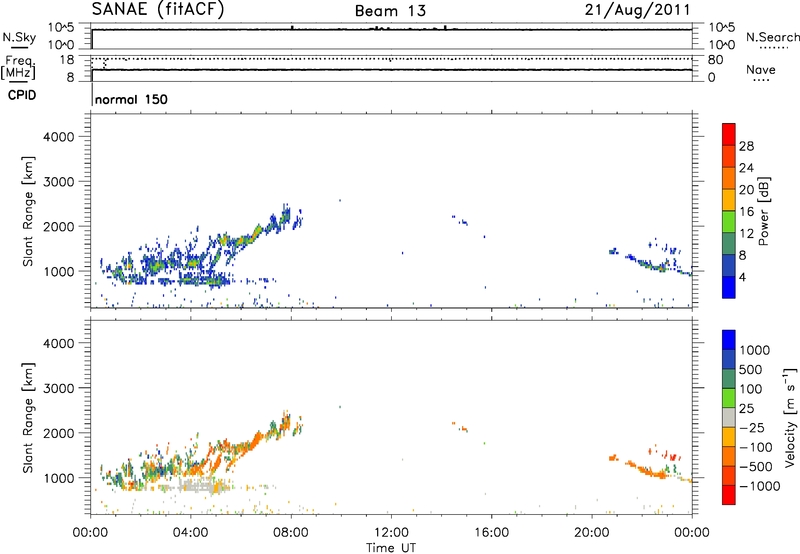Click the dotted line sample under Nave
800x554 pixels.
pos(762,81)
